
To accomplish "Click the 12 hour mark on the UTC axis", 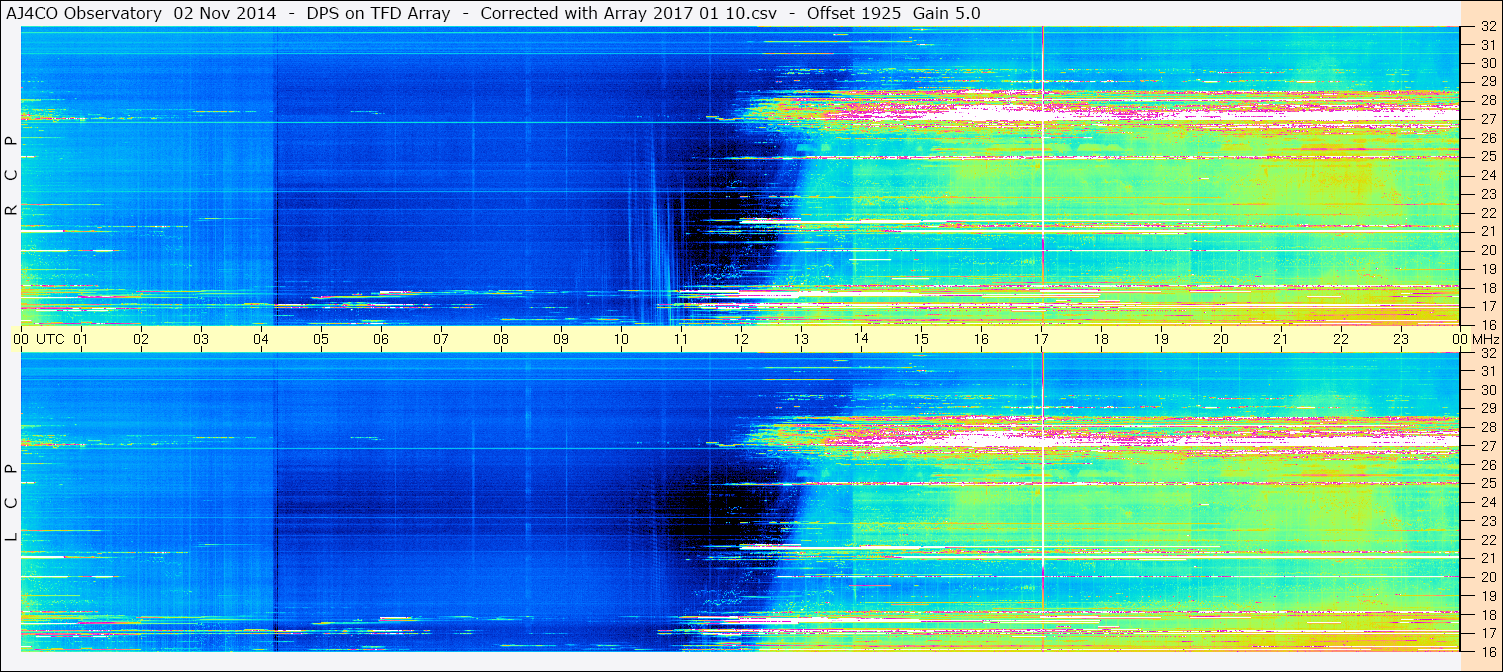I will pyautogui.click(x=741, y=339).
